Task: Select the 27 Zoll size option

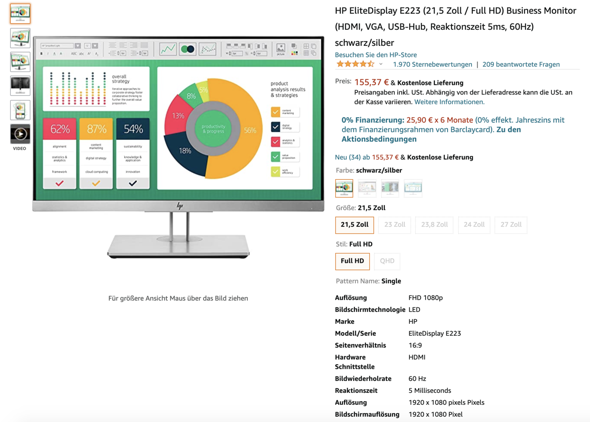Action: point(511,225)
